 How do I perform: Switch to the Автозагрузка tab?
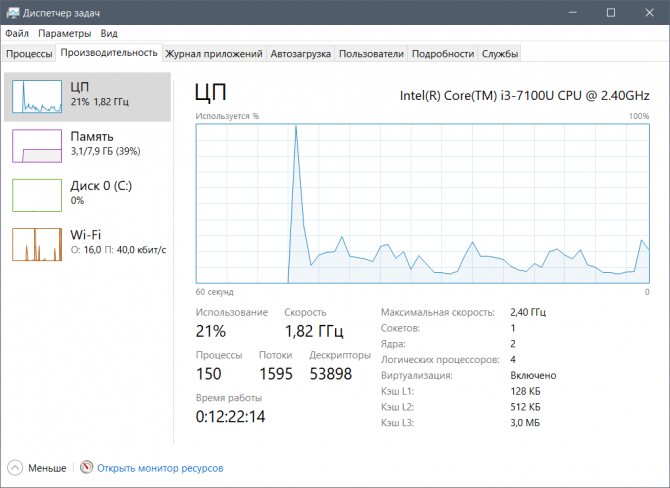[300, 54]
